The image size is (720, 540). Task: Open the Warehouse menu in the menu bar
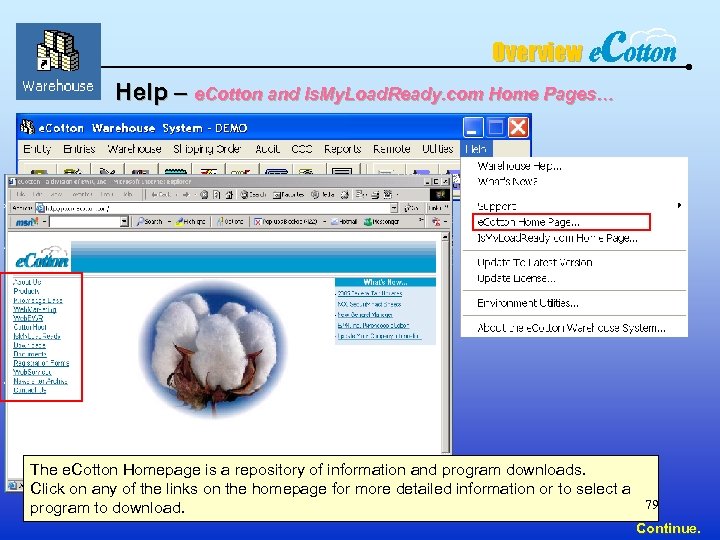(x=134, y=149)
